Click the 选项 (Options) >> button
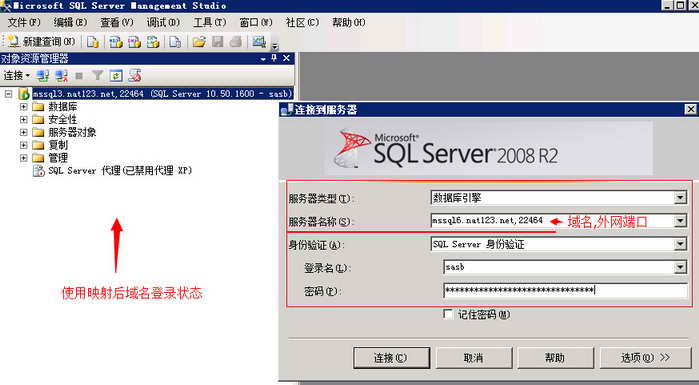This screenshot has height=385, width=699. [646, 358]
